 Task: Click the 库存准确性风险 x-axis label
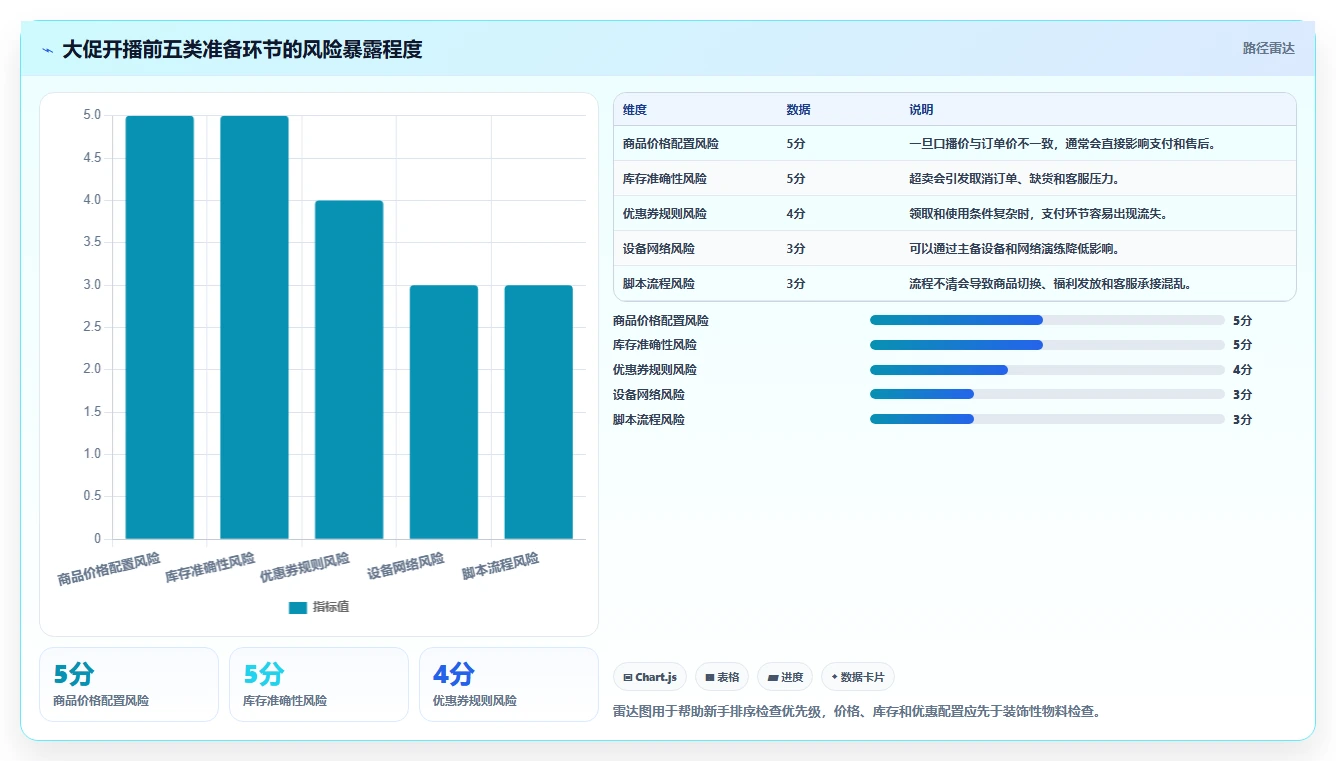click(210, 567)
